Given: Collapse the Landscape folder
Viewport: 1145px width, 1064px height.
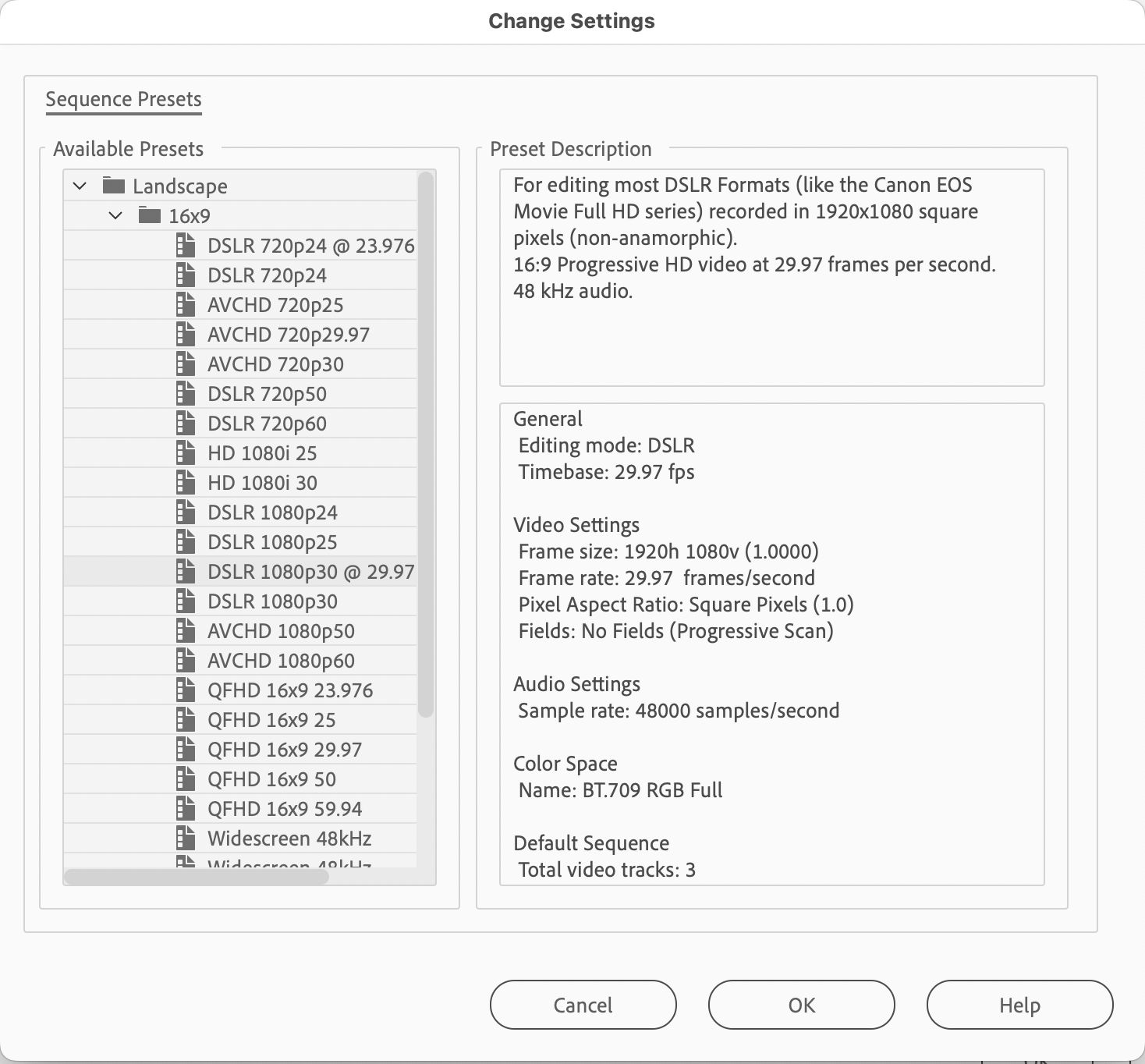Looking at the screenshot, I should pos(78,186).
